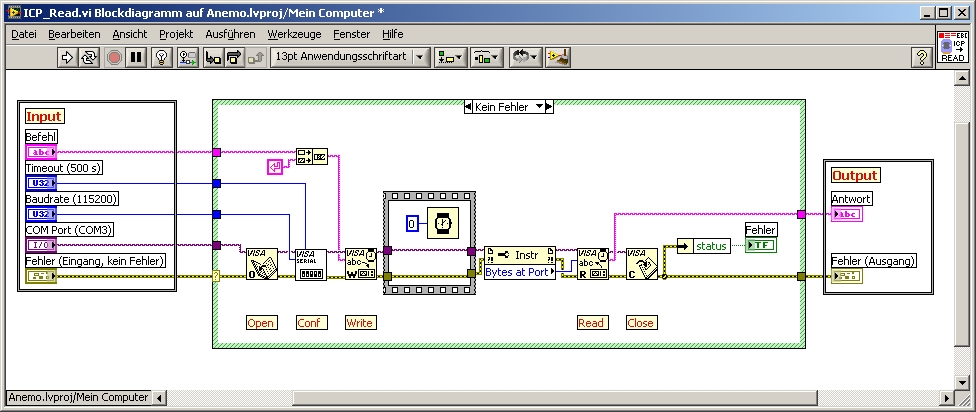Viewport: 976px width, 412px height.
Task: Select the VISA Write node
Action: [361, 265]
